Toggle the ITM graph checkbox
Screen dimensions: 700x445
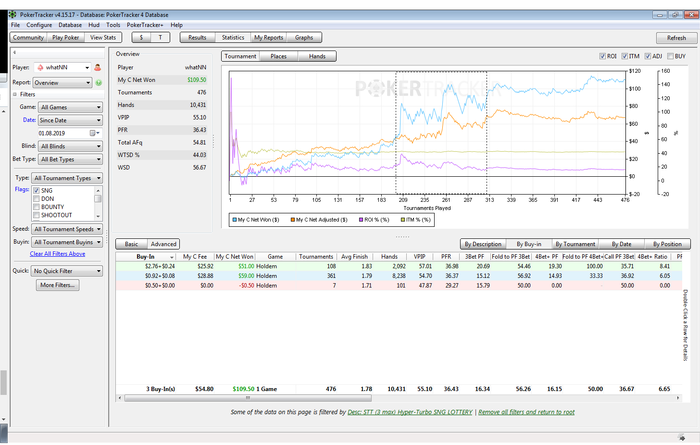(x=625, y=56)
